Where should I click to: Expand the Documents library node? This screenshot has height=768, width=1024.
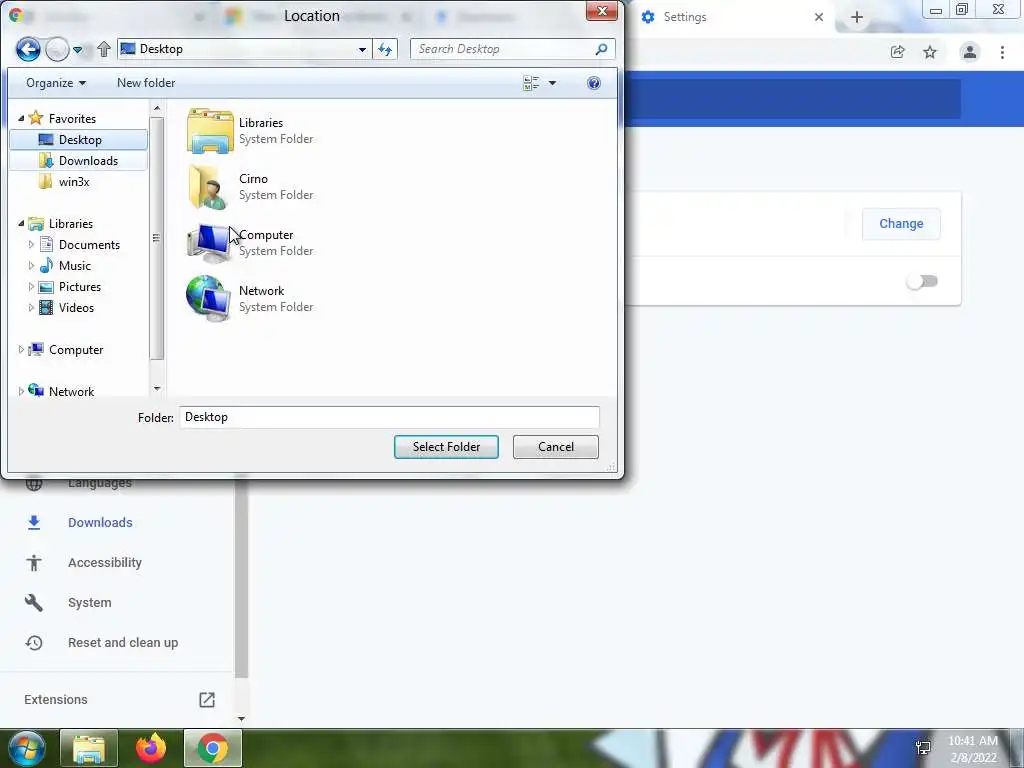(x=31, y=245)
